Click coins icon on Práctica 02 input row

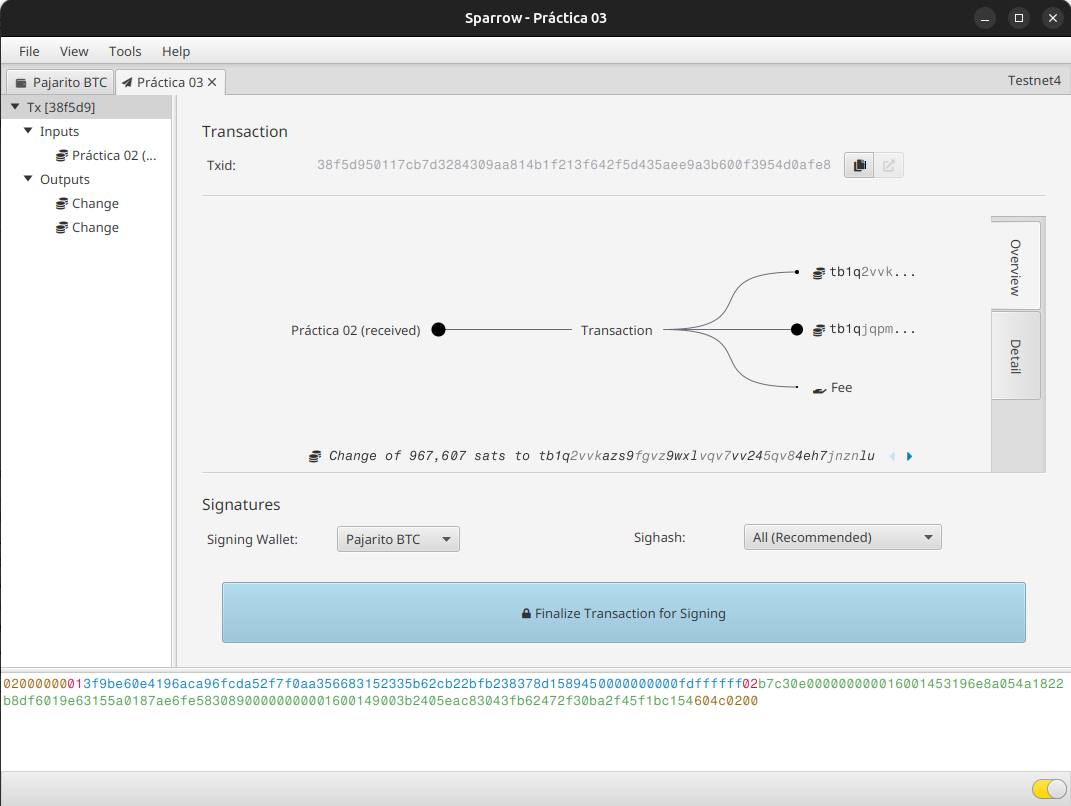click(61, 156)
